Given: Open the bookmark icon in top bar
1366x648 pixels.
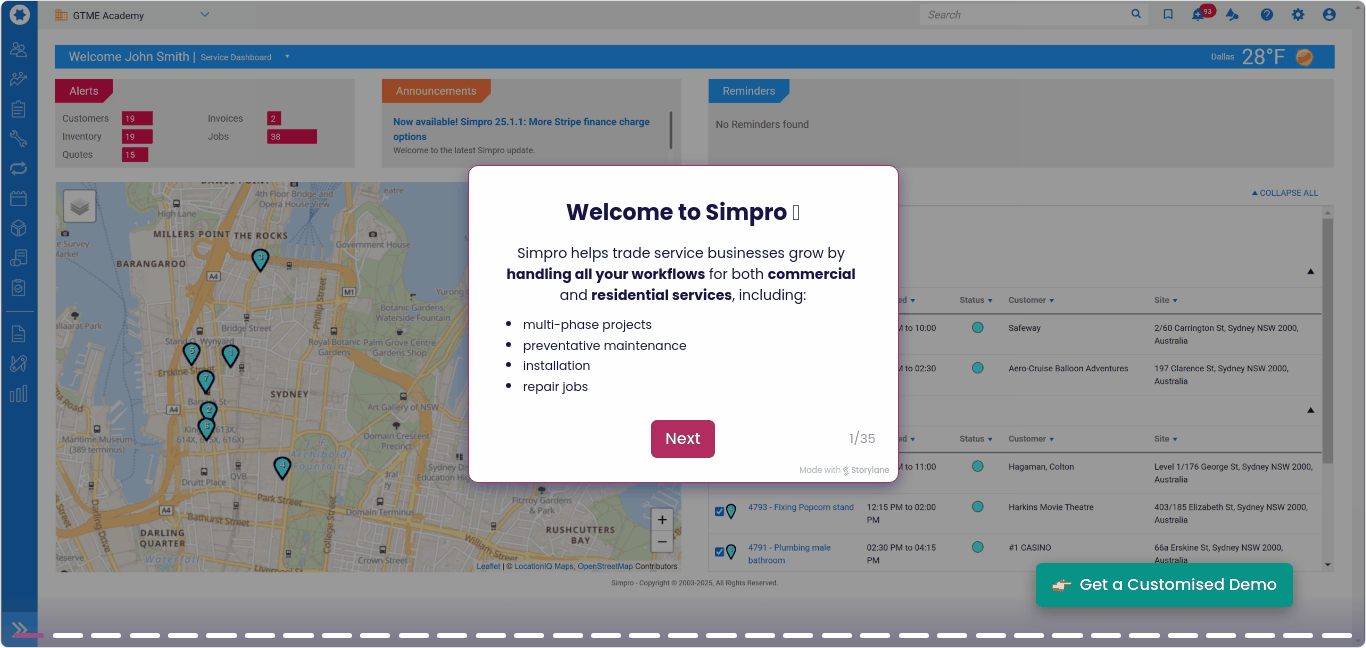Looking at the screenshot, I should tap(1167, 15).
